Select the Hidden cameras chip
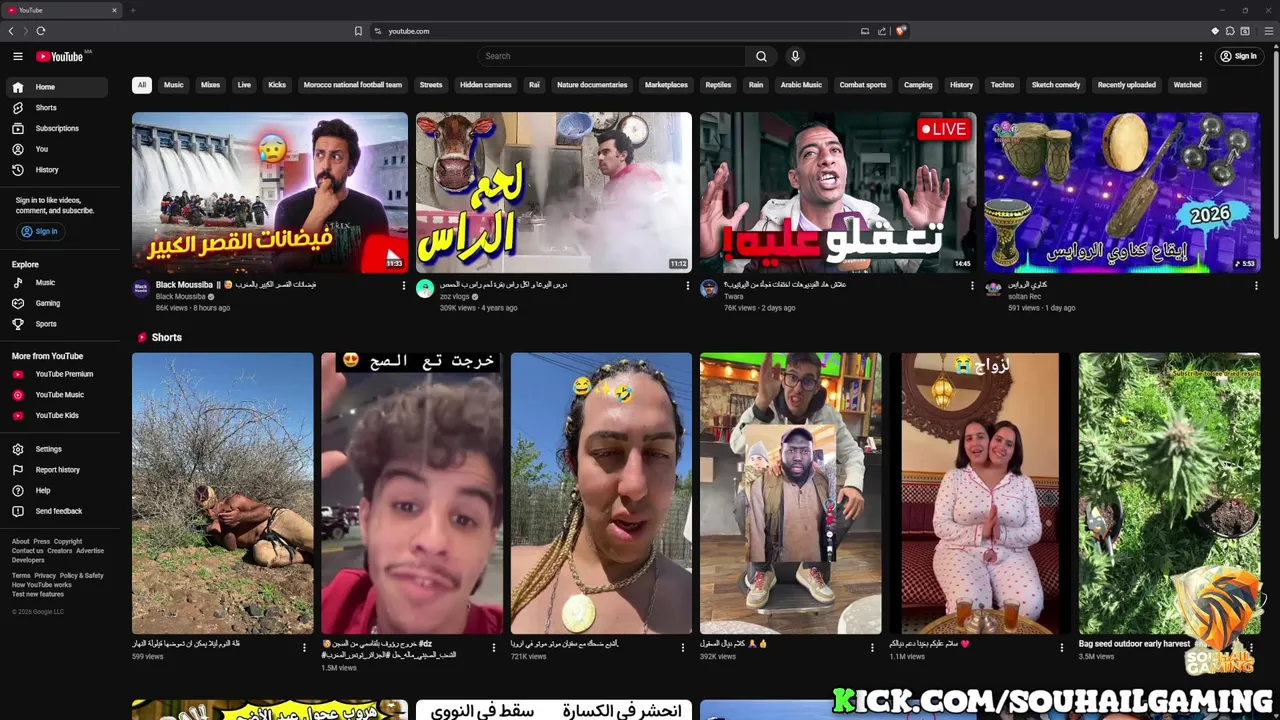1280x720 pixels. click(x=486, y=85)
